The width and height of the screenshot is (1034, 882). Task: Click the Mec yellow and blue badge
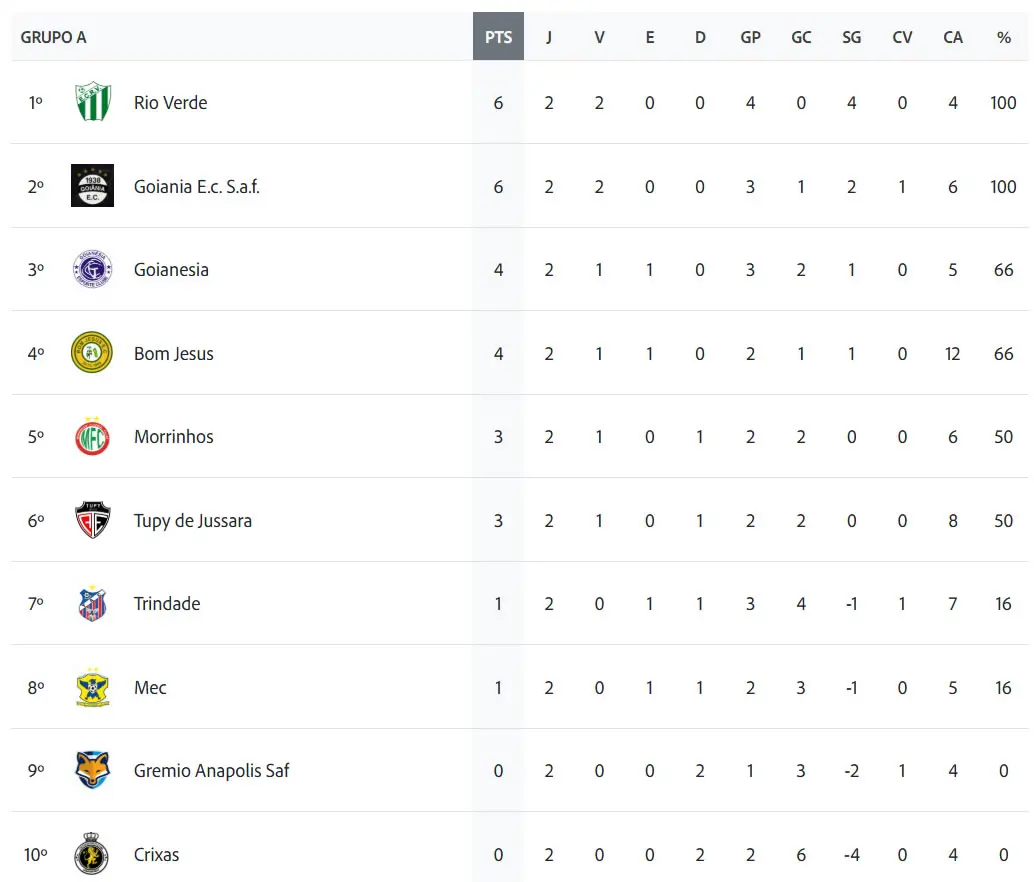click(x=92, y=687)
